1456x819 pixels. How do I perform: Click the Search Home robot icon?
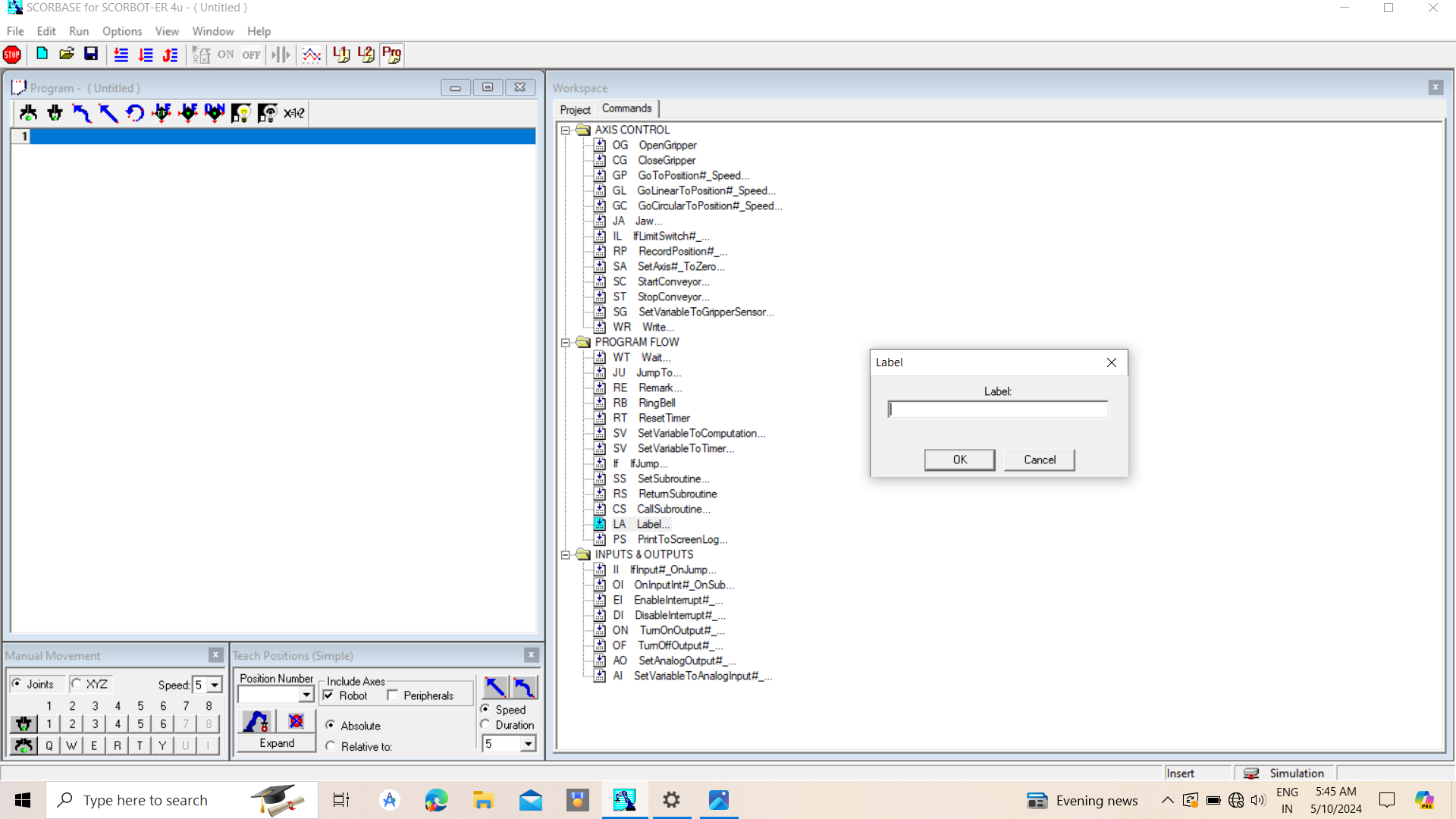201,55
